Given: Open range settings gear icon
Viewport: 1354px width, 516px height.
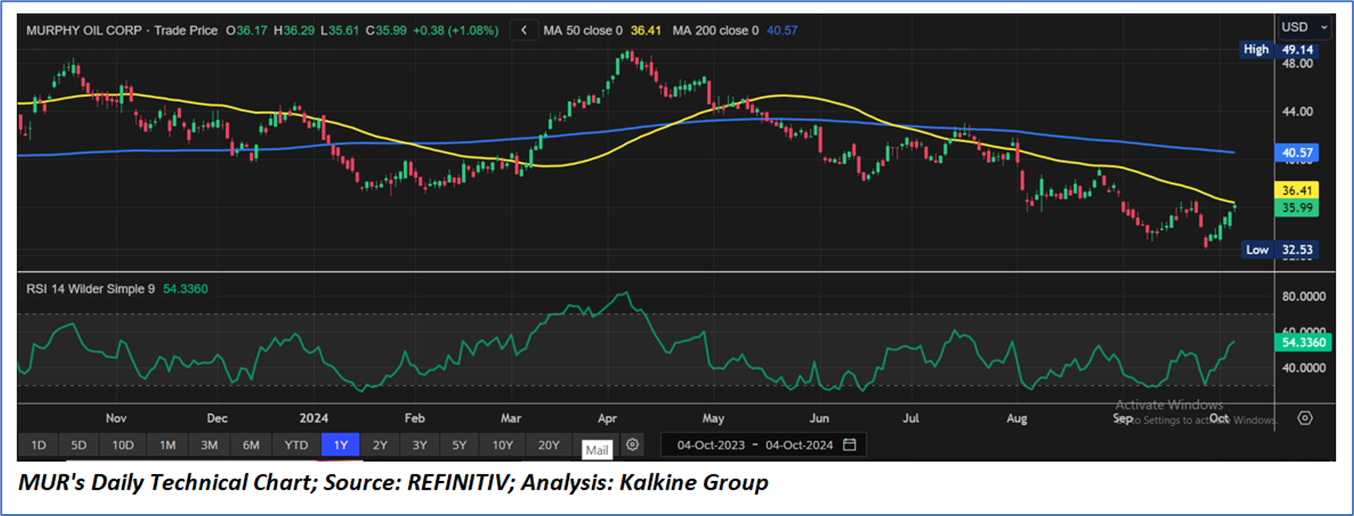Looking at the screenshot, I should tap(632, 444).
